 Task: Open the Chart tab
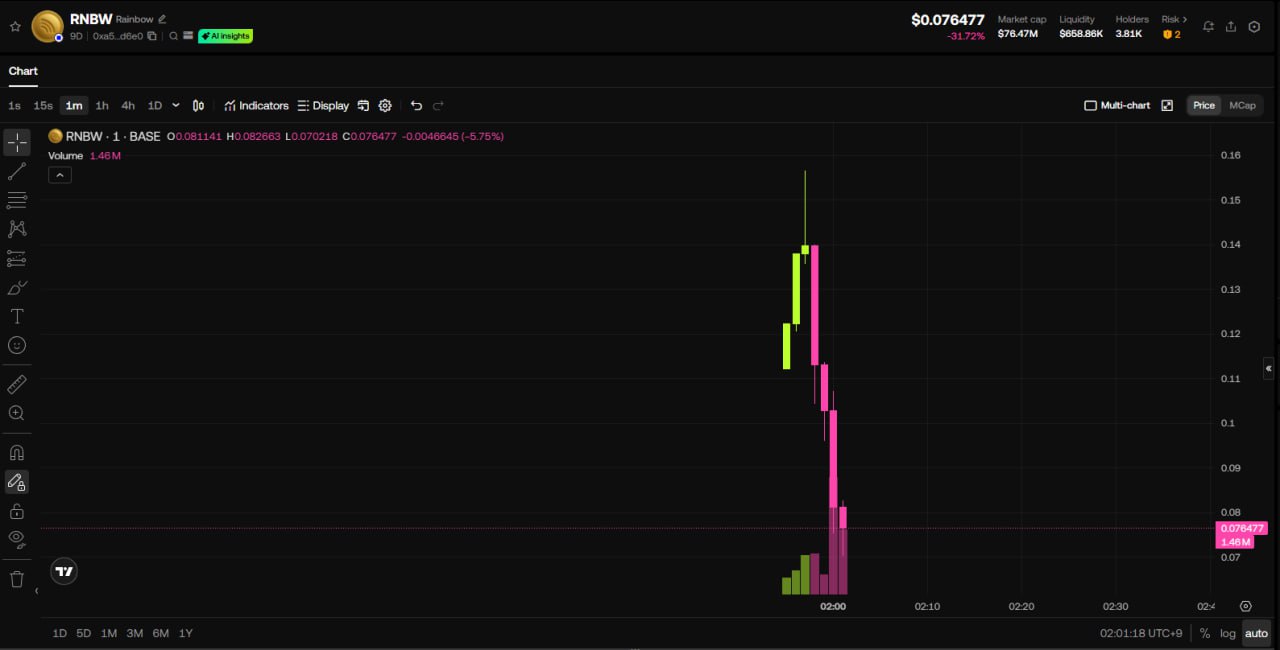click(x=23, y=71)
